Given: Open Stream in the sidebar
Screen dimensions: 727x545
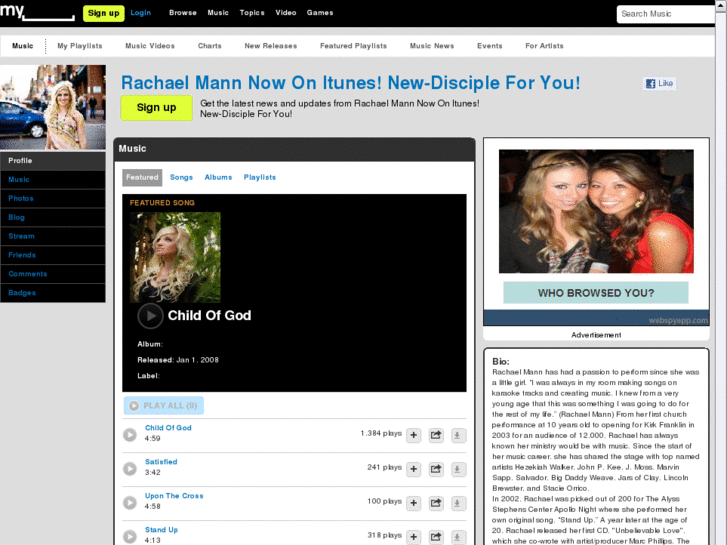Looking at the screenshot, I should 53,237.
